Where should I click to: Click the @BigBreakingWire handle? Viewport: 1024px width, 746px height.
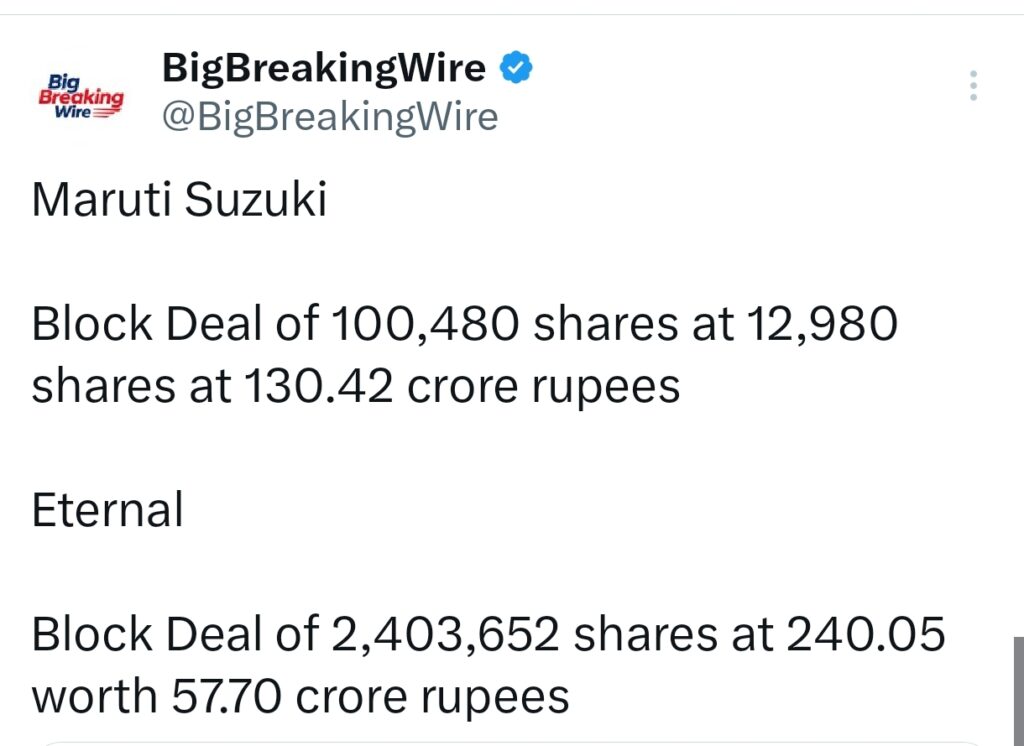(x=330, y=117)
